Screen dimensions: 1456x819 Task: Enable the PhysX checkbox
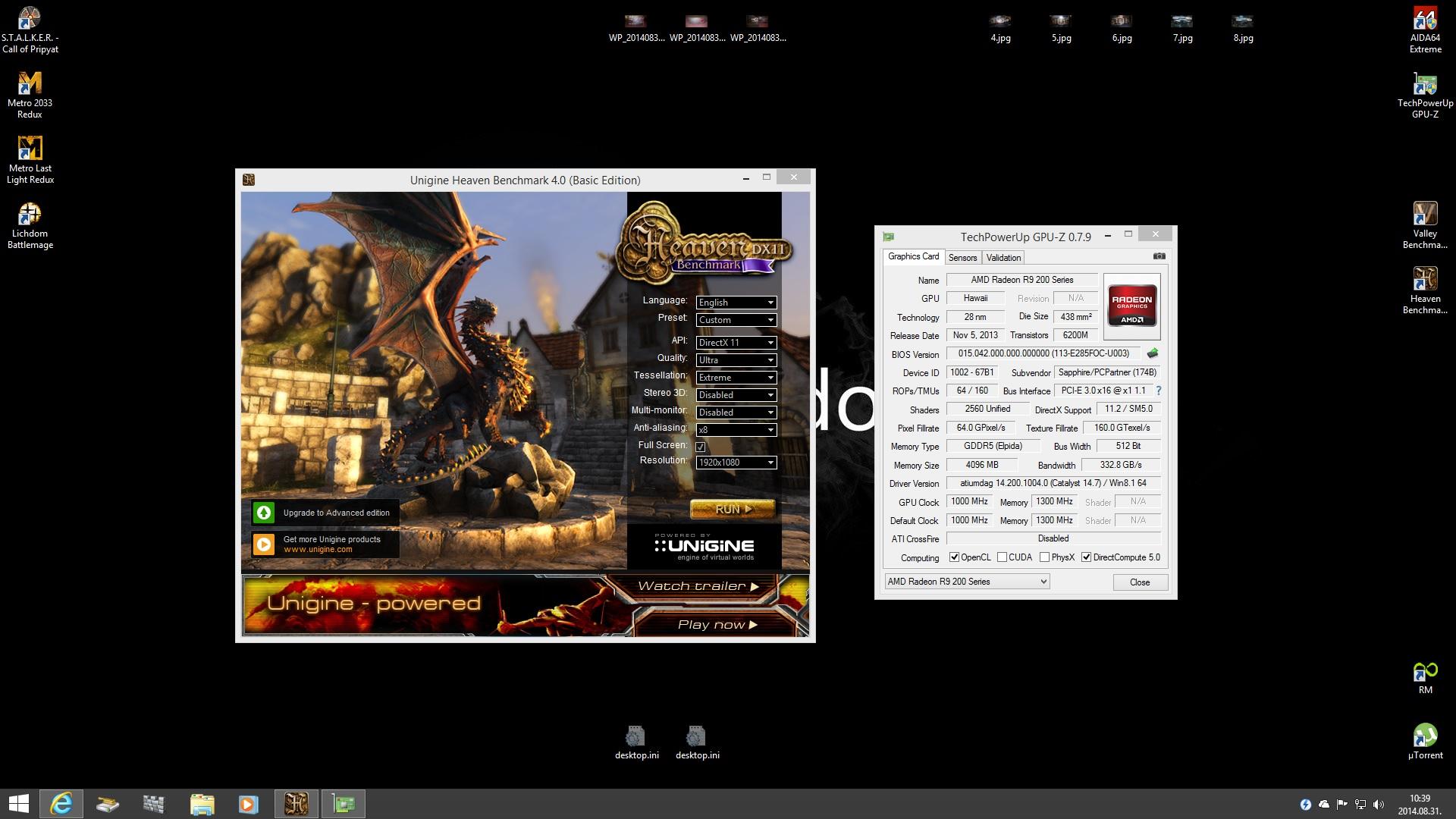[x=1044, y=557]
